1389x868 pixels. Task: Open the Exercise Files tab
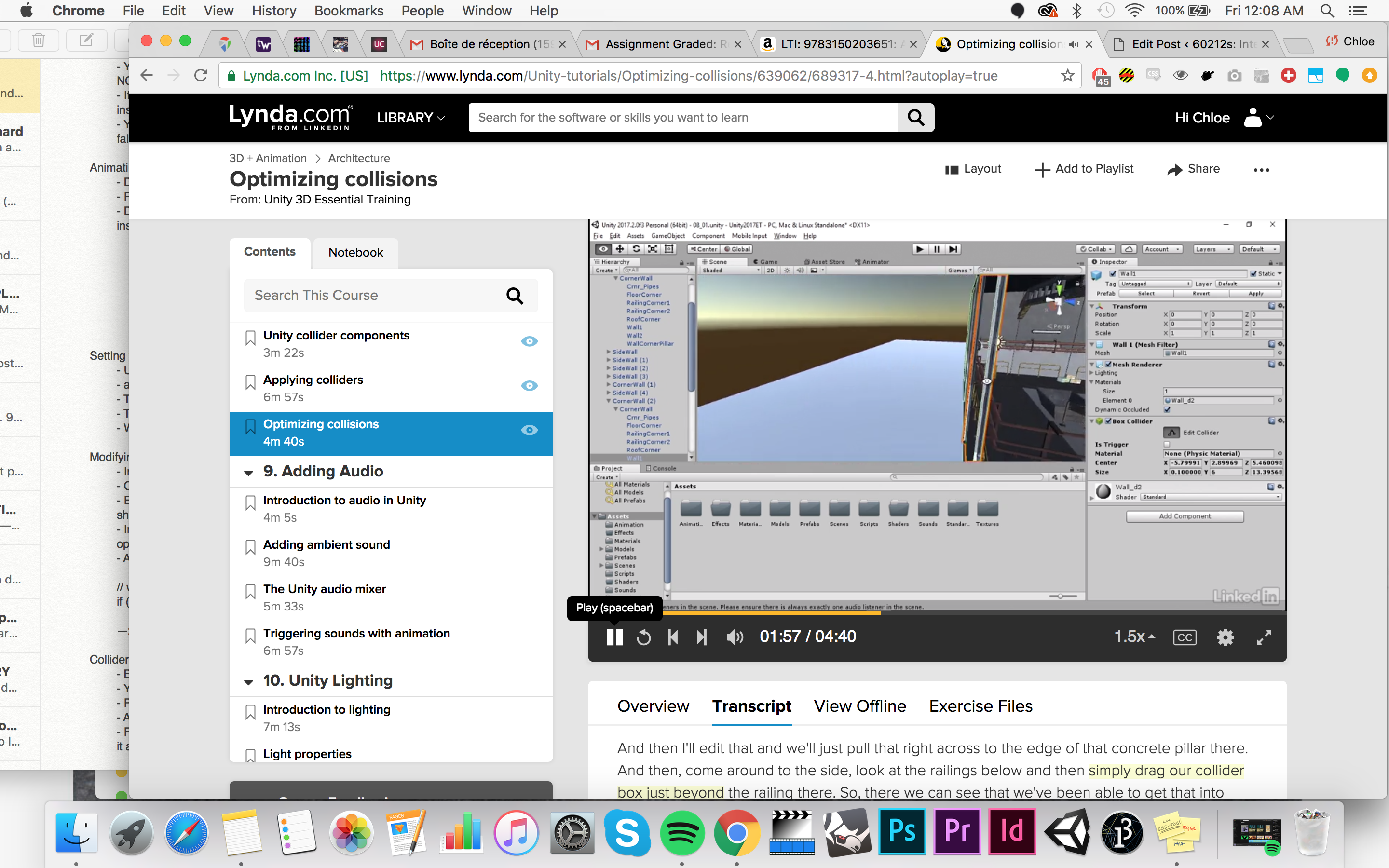point(980,706)
